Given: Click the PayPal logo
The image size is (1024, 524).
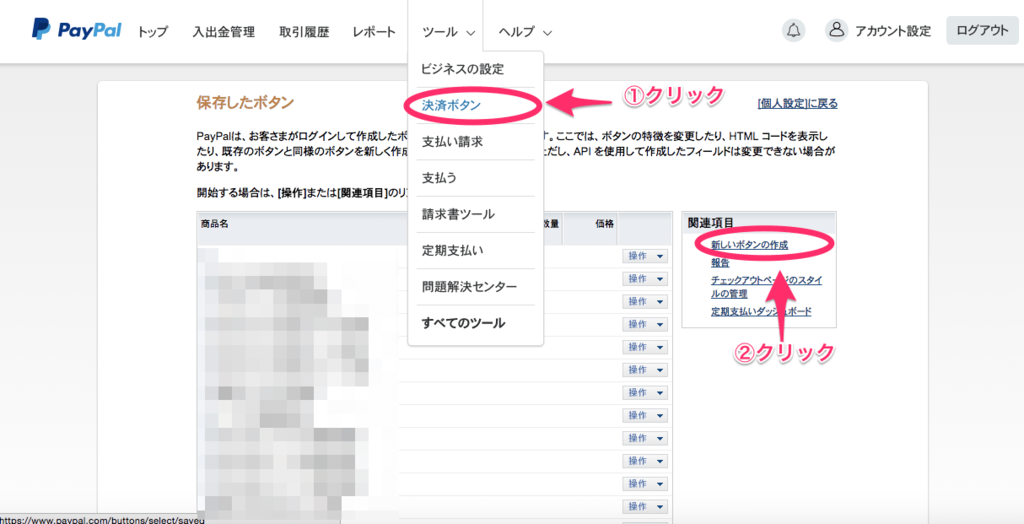Looking at the screenshot, I should coord(76,29).
